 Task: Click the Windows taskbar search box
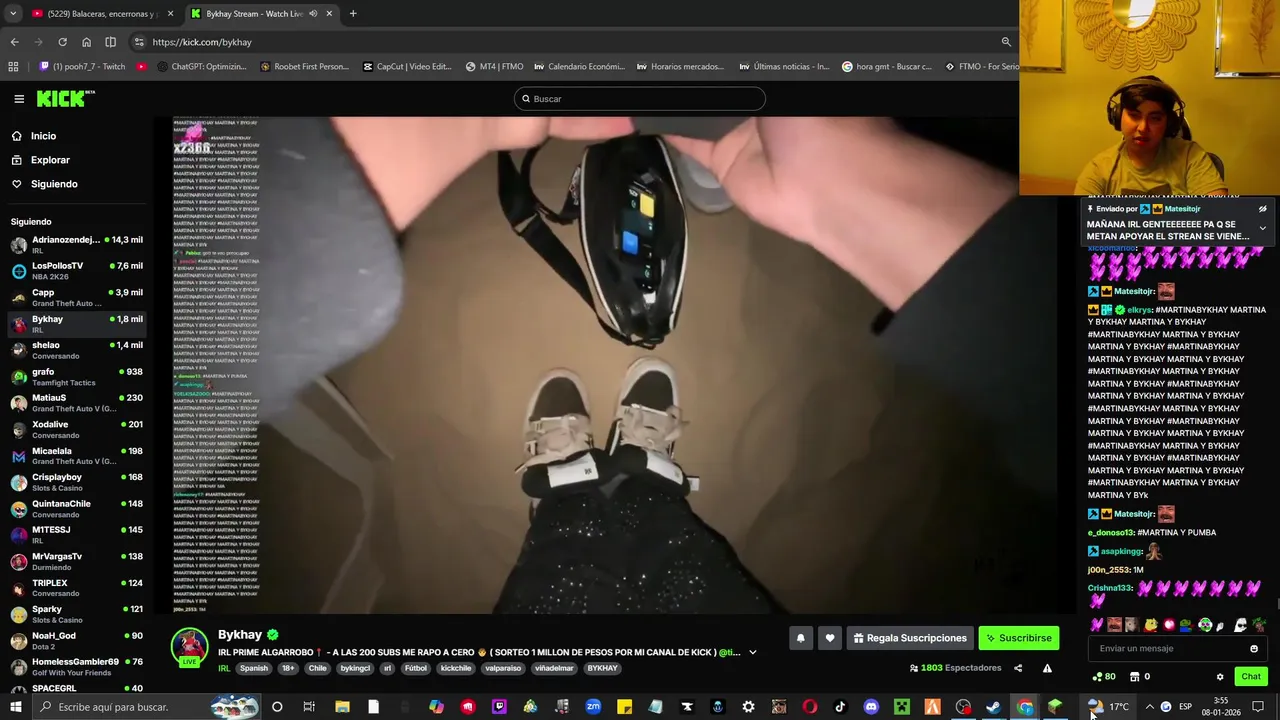click(x=147, y=707)
